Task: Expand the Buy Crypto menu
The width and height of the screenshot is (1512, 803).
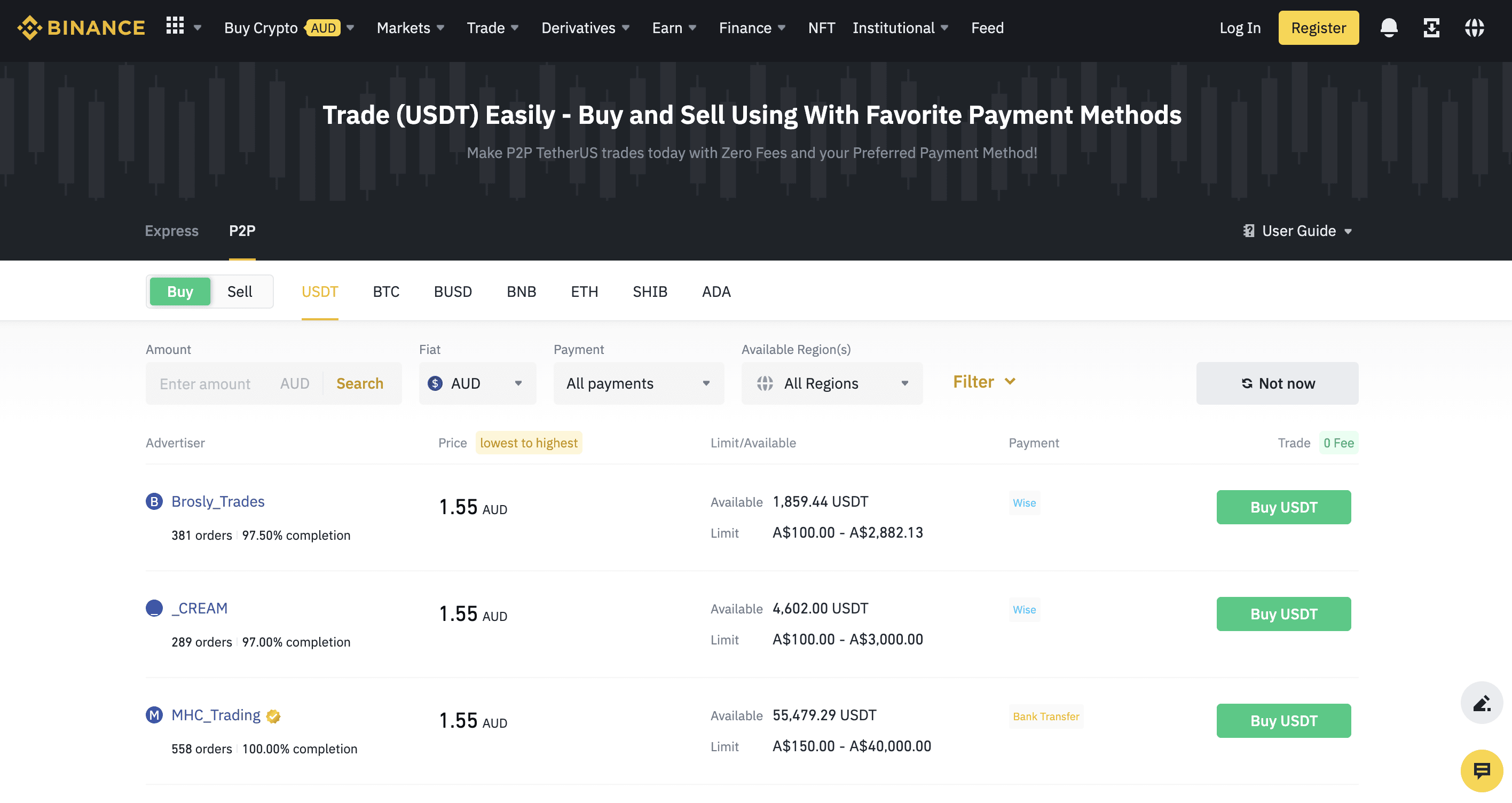Action: (289, 28)
